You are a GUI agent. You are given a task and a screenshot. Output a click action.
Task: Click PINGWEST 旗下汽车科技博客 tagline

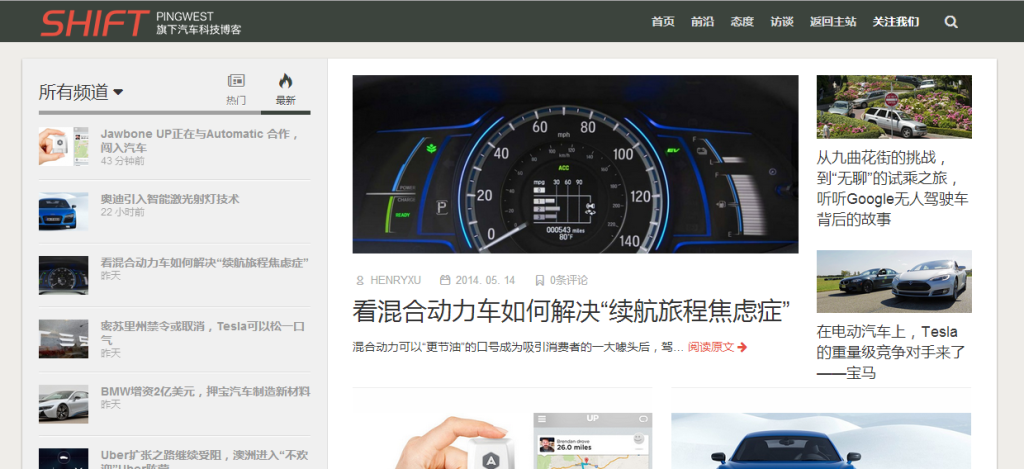(199, 23)
